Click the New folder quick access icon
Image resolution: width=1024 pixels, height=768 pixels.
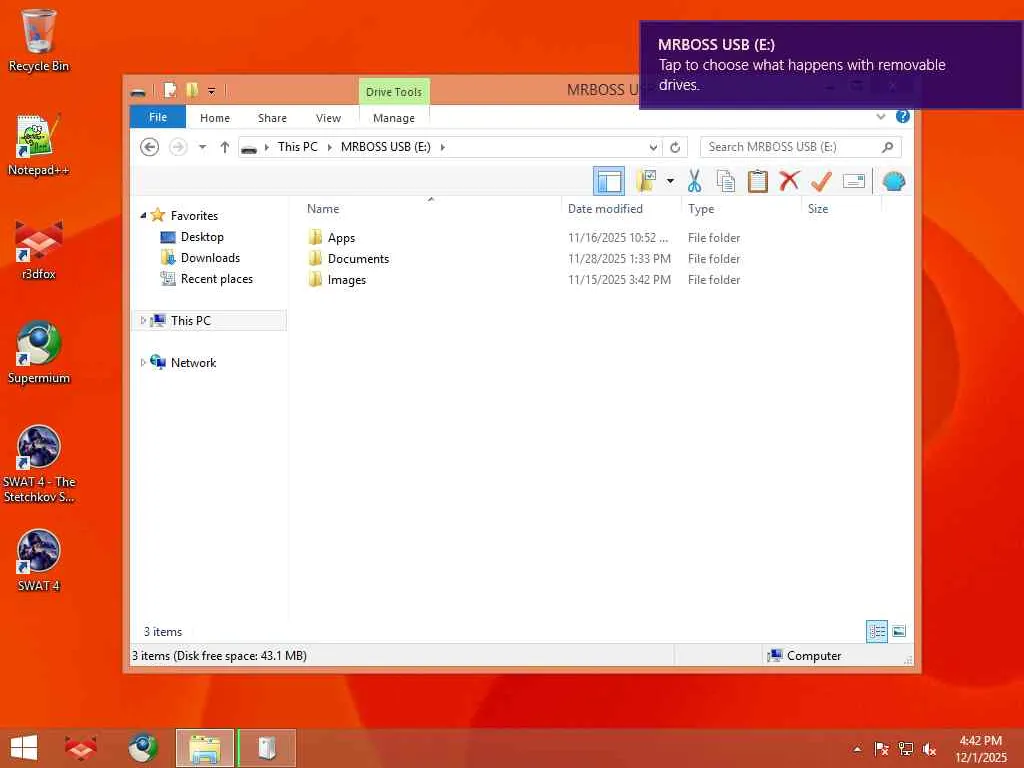tap(192, 90)
